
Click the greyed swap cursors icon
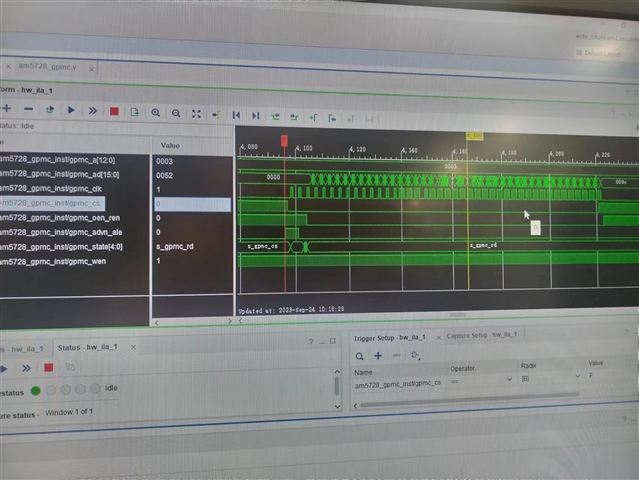pos(369,119)
